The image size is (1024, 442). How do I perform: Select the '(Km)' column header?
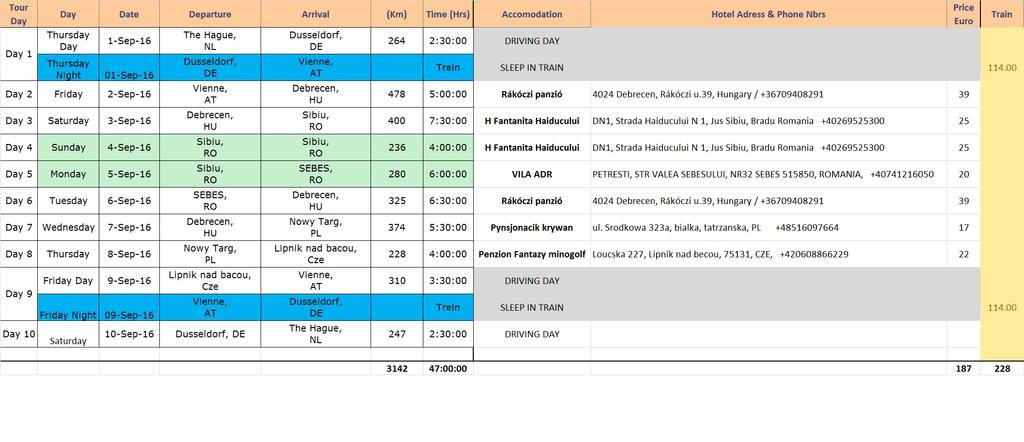[396, 14]
